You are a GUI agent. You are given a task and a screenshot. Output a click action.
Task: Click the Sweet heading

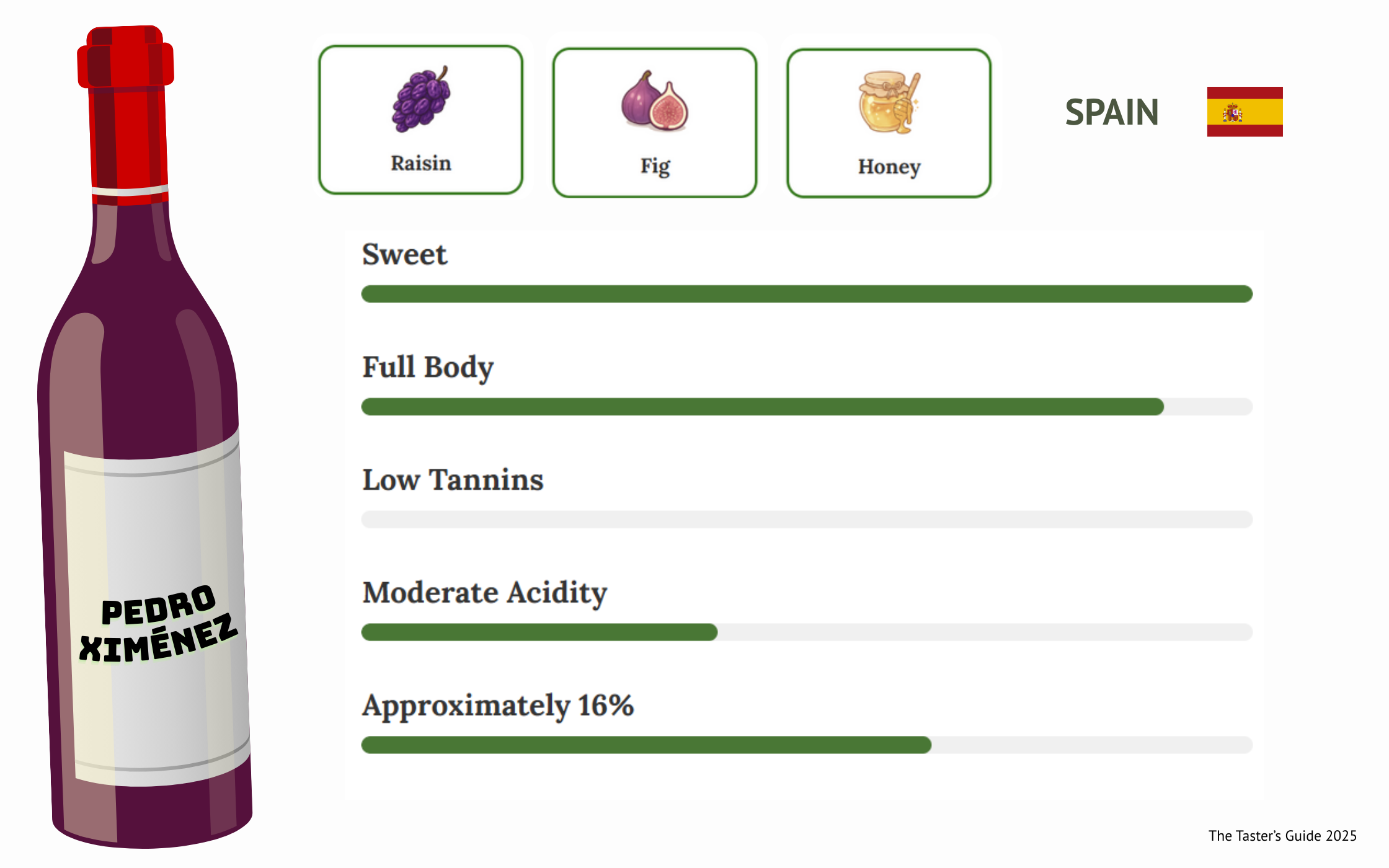pyautogui.click(x=404, y=254)
